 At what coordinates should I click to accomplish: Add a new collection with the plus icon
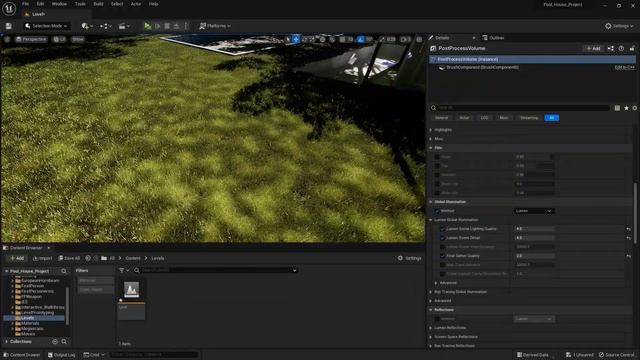pos(55,341)
